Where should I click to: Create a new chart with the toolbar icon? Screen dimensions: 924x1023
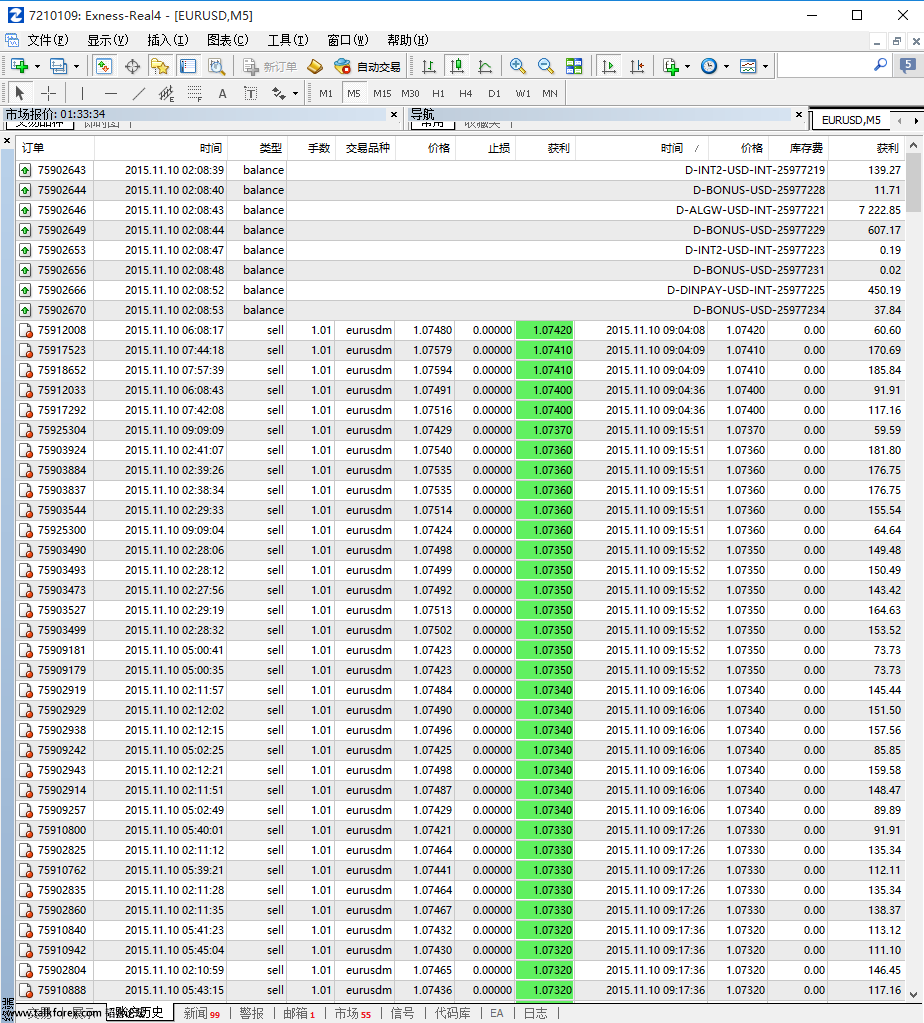coord(20,66)
